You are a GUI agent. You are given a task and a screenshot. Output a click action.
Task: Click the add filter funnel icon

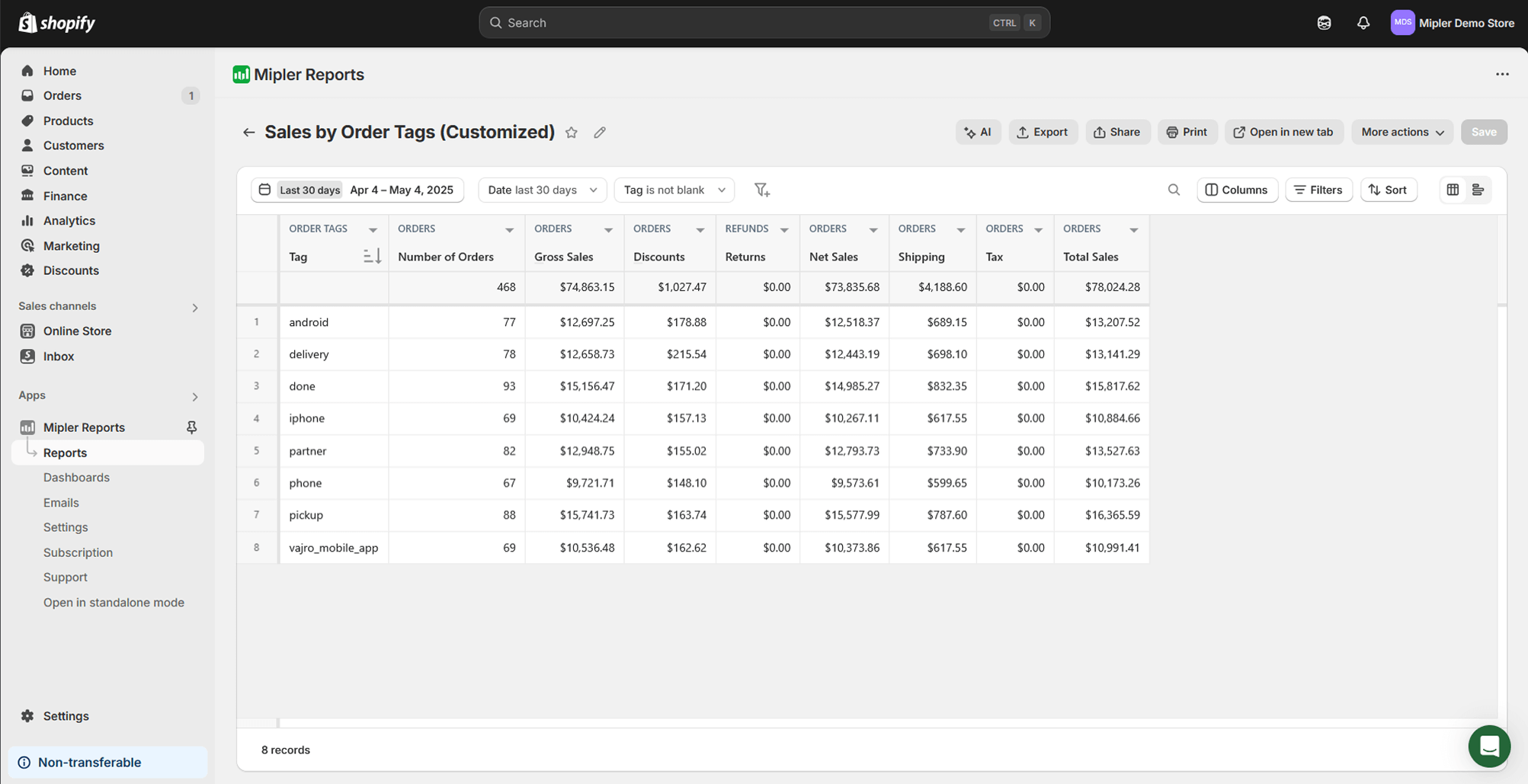tap(761, 190)
